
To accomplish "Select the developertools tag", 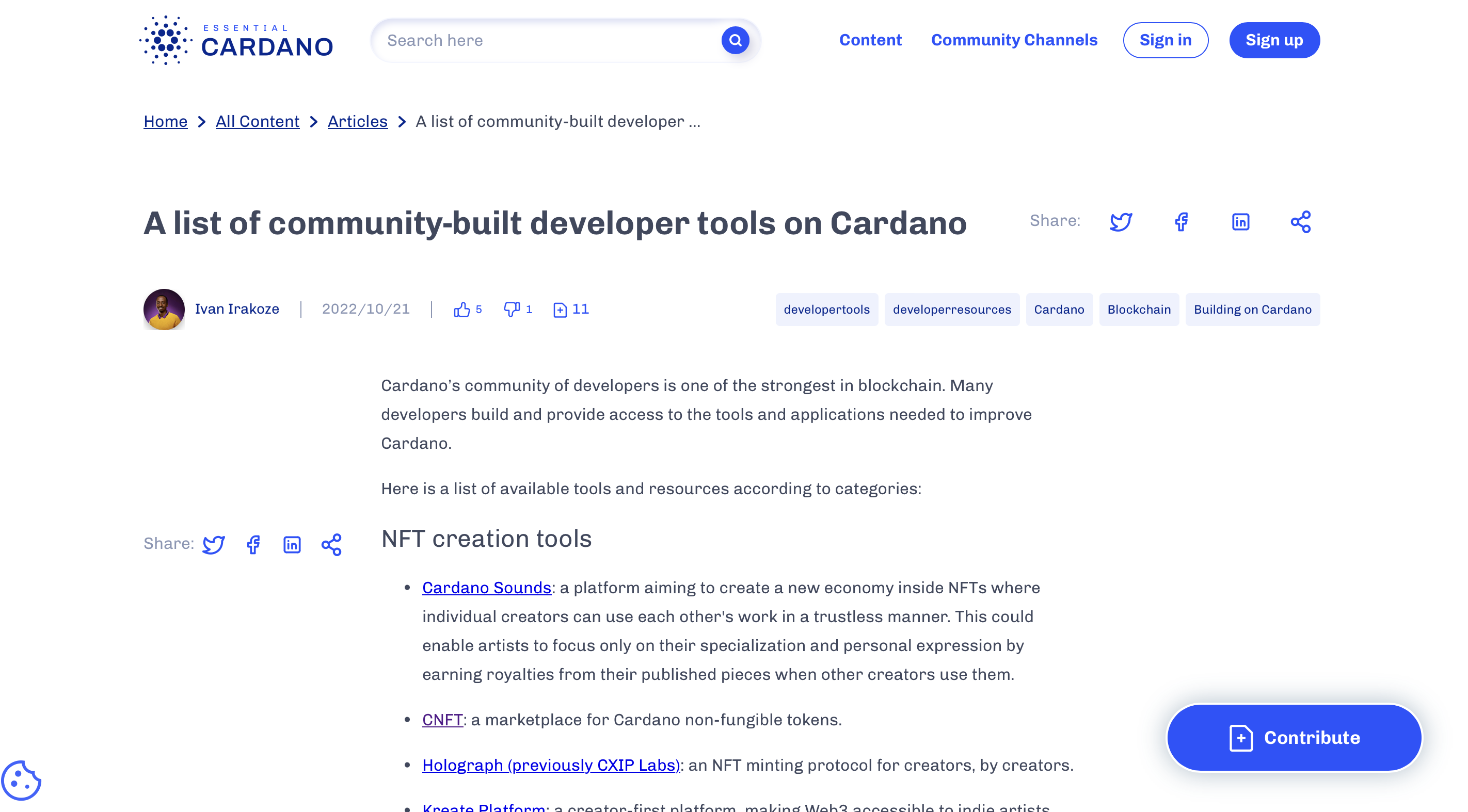I will point(826,309).
